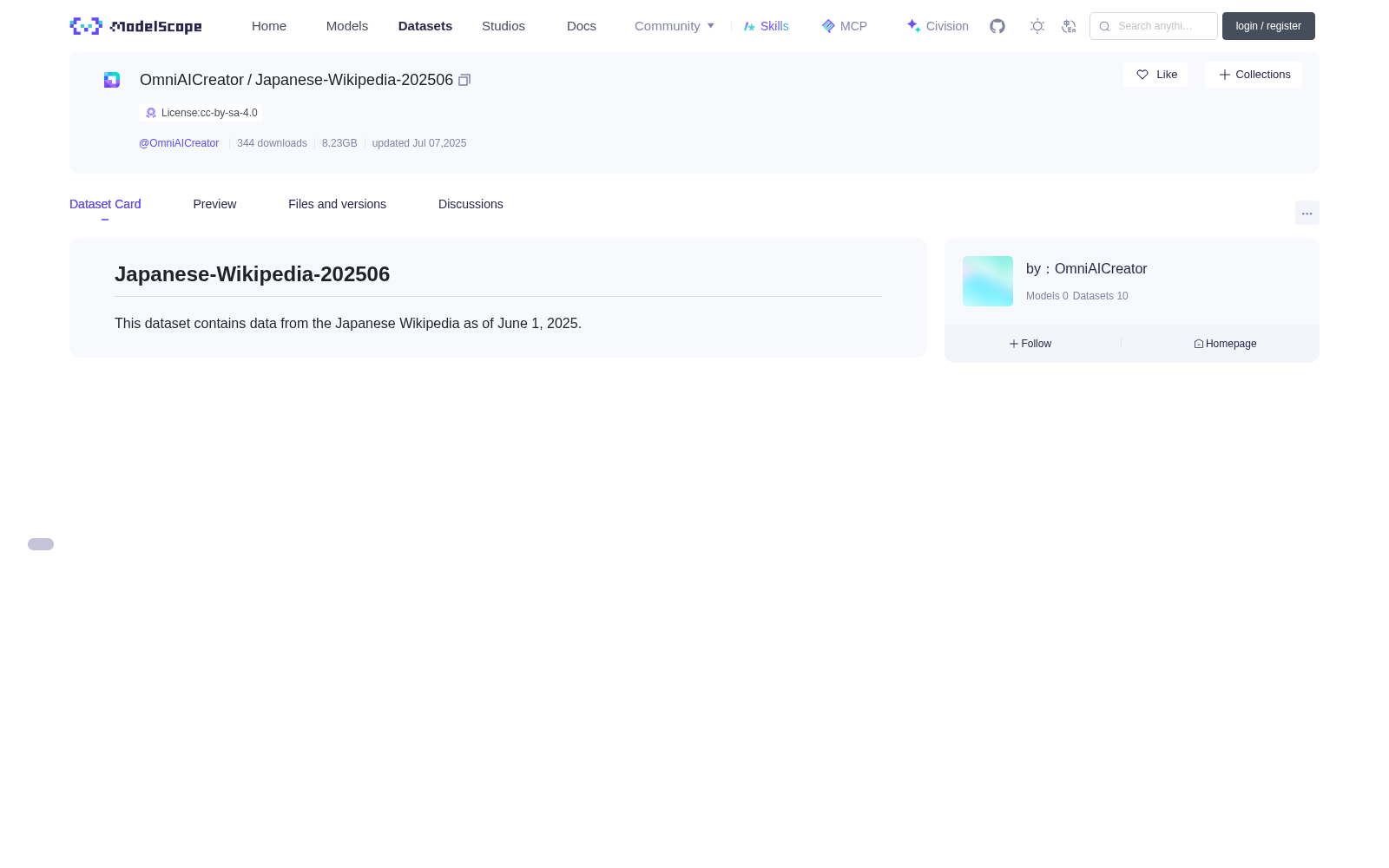Open the @OmniAICreator profile link
The height and width of the screenshot is (868, 1389).
click(179, 143)
